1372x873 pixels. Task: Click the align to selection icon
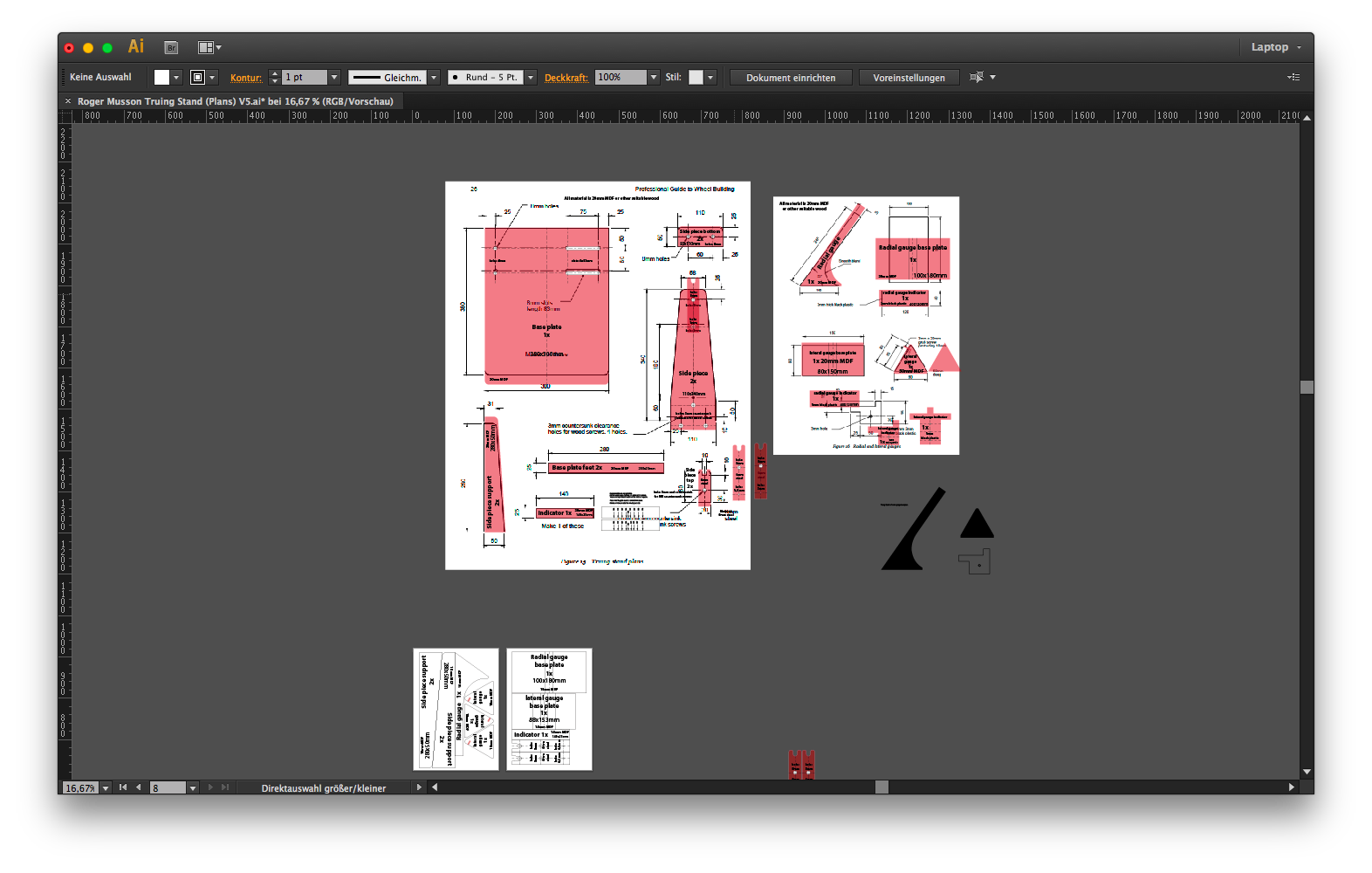click(x=977, y=78)
